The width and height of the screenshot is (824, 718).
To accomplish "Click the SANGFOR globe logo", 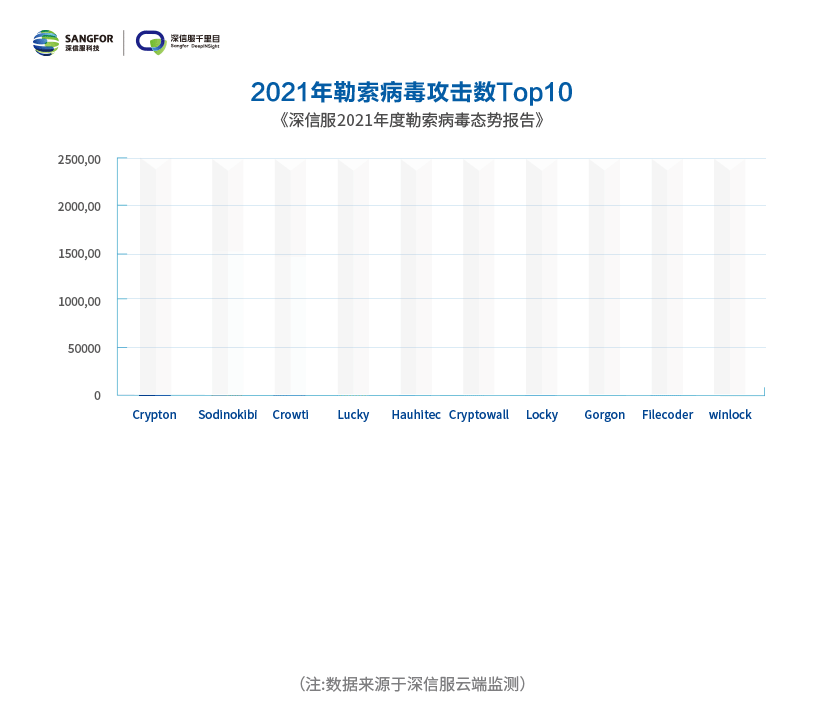I will [x=45, y=42].
